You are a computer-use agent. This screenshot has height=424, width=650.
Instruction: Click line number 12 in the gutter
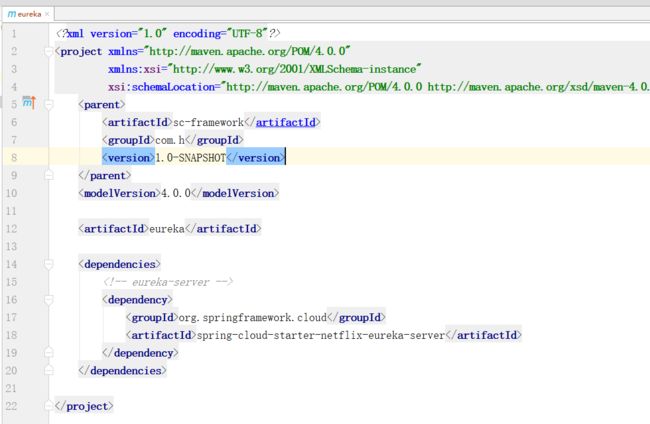pyautogui.click(x=11, y=229)
